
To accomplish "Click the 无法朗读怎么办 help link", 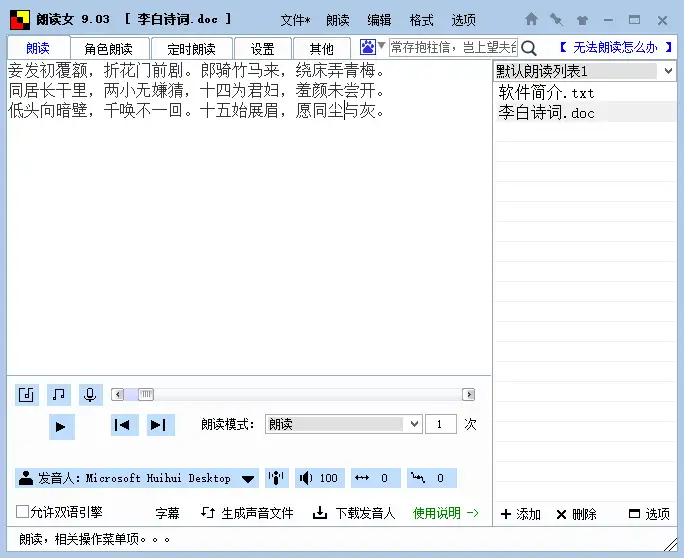I will click(615, 47).
